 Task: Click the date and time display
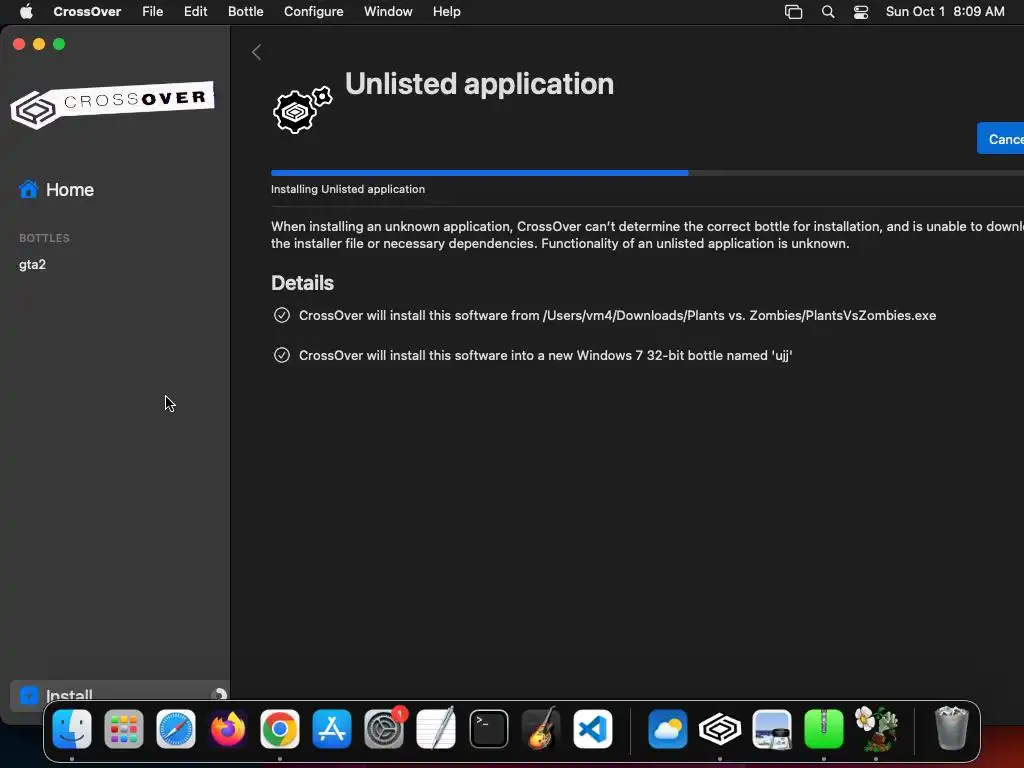(x=945, y=12)
